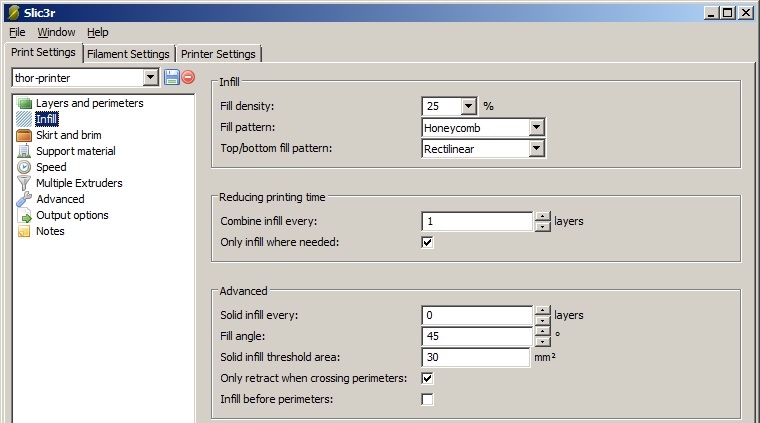Click the Combine infill every input field

[x=477, y=221]
